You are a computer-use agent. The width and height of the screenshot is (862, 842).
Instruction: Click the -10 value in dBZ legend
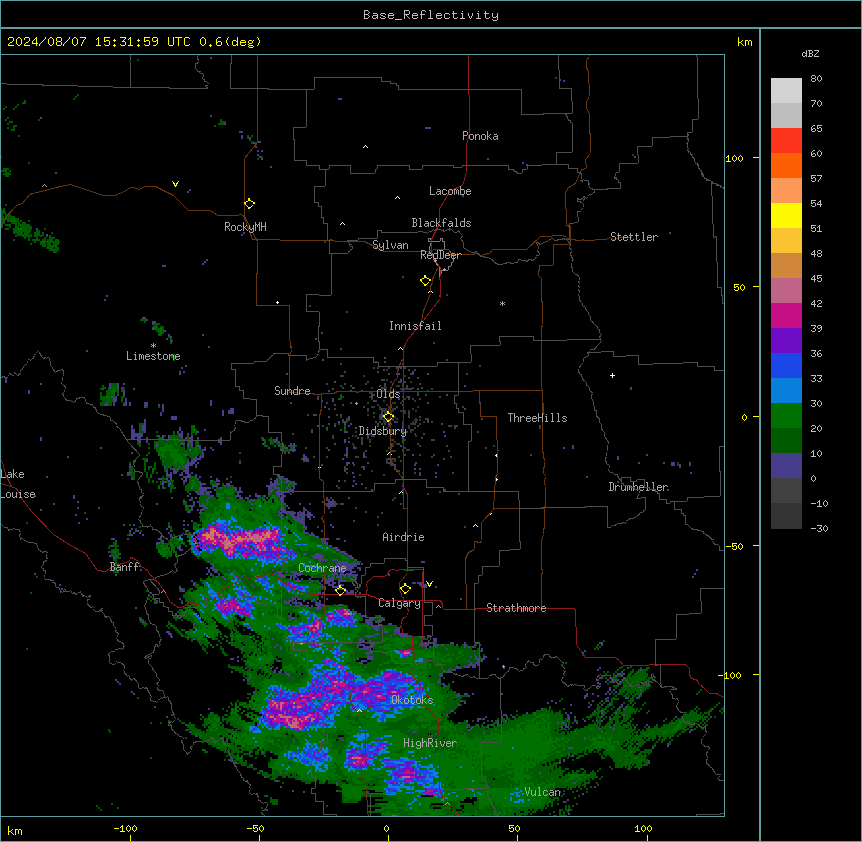(x=819, y=503)
